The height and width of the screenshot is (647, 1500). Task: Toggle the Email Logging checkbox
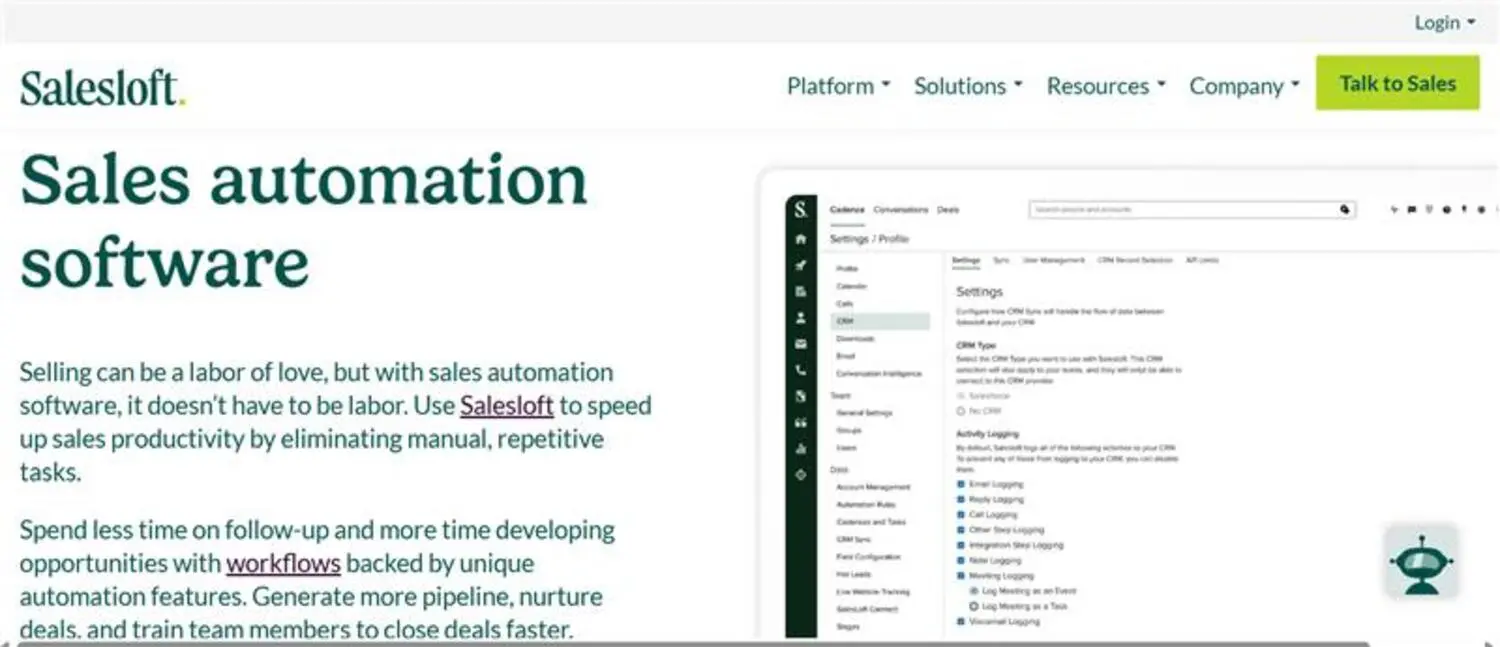click(x=961, y=483)
